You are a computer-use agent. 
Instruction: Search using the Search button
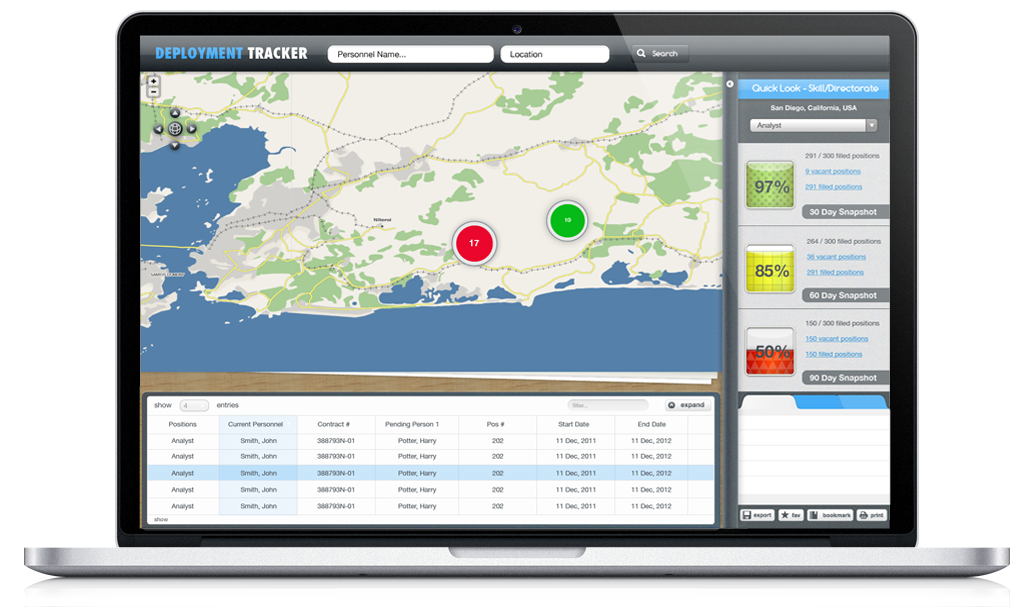pyautogui.click(x=658, y=54)
